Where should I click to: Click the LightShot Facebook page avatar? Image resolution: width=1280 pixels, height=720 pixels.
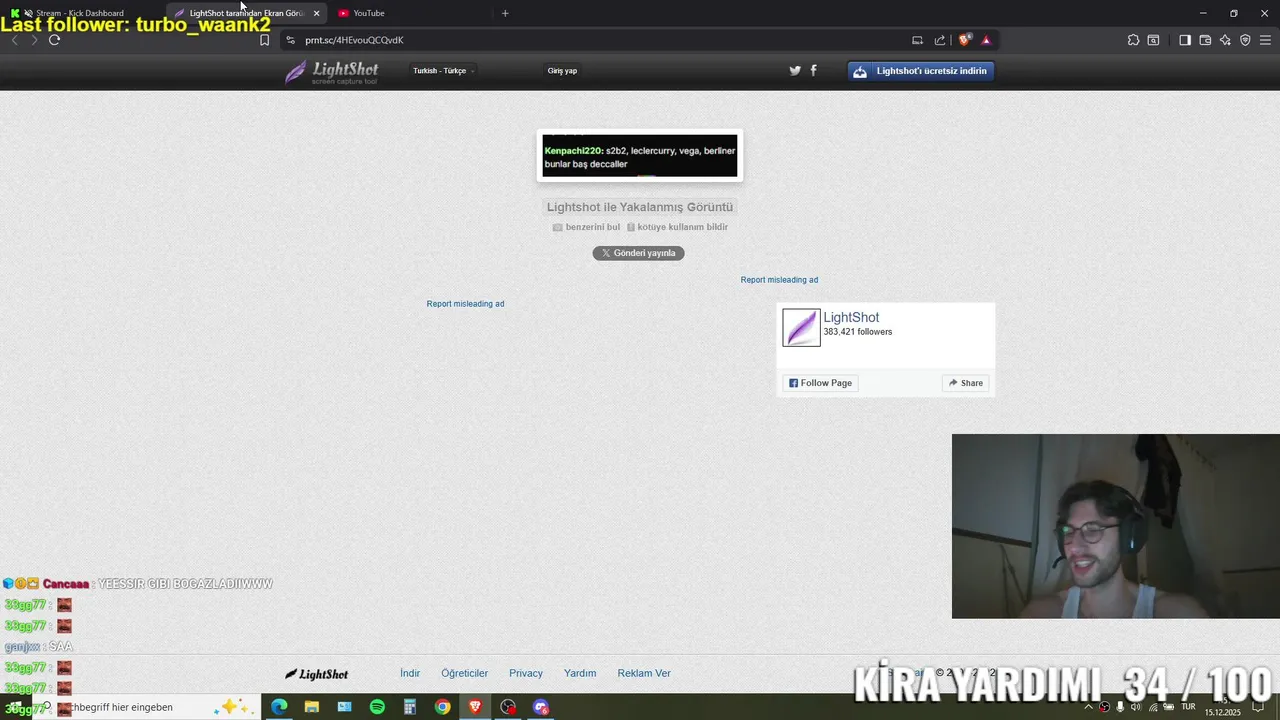[x=801, y=327]
